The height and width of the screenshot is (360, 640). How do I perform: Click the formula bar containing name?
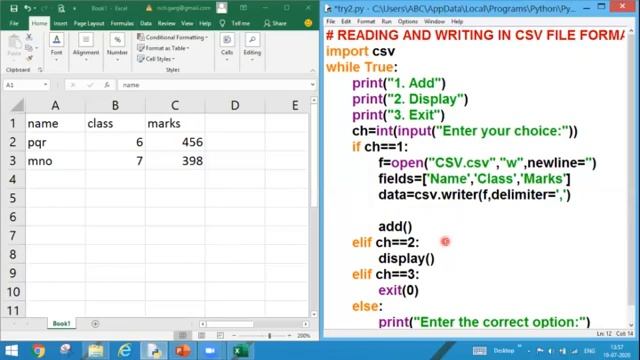(x=214, y=85)
